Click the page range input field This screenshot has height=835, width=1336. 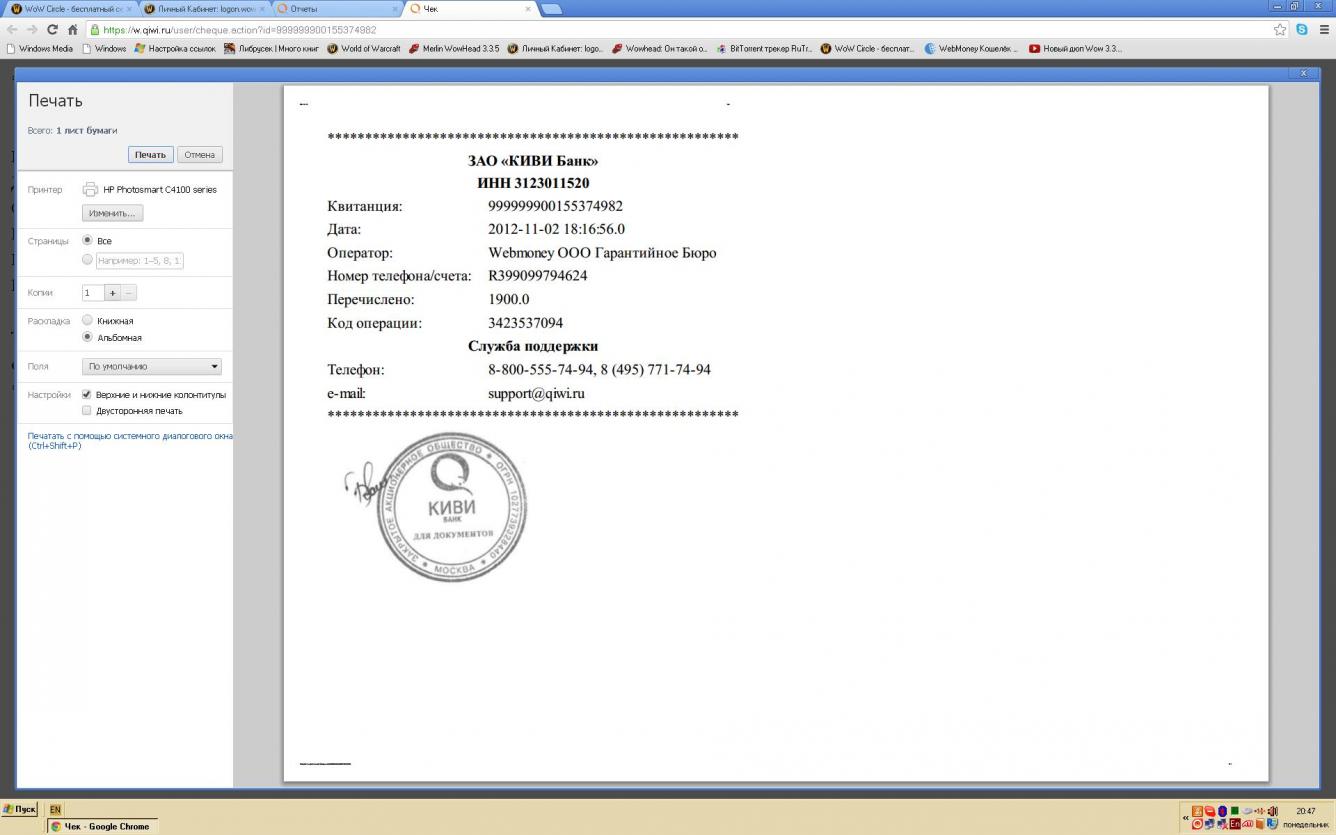(140, 260)
